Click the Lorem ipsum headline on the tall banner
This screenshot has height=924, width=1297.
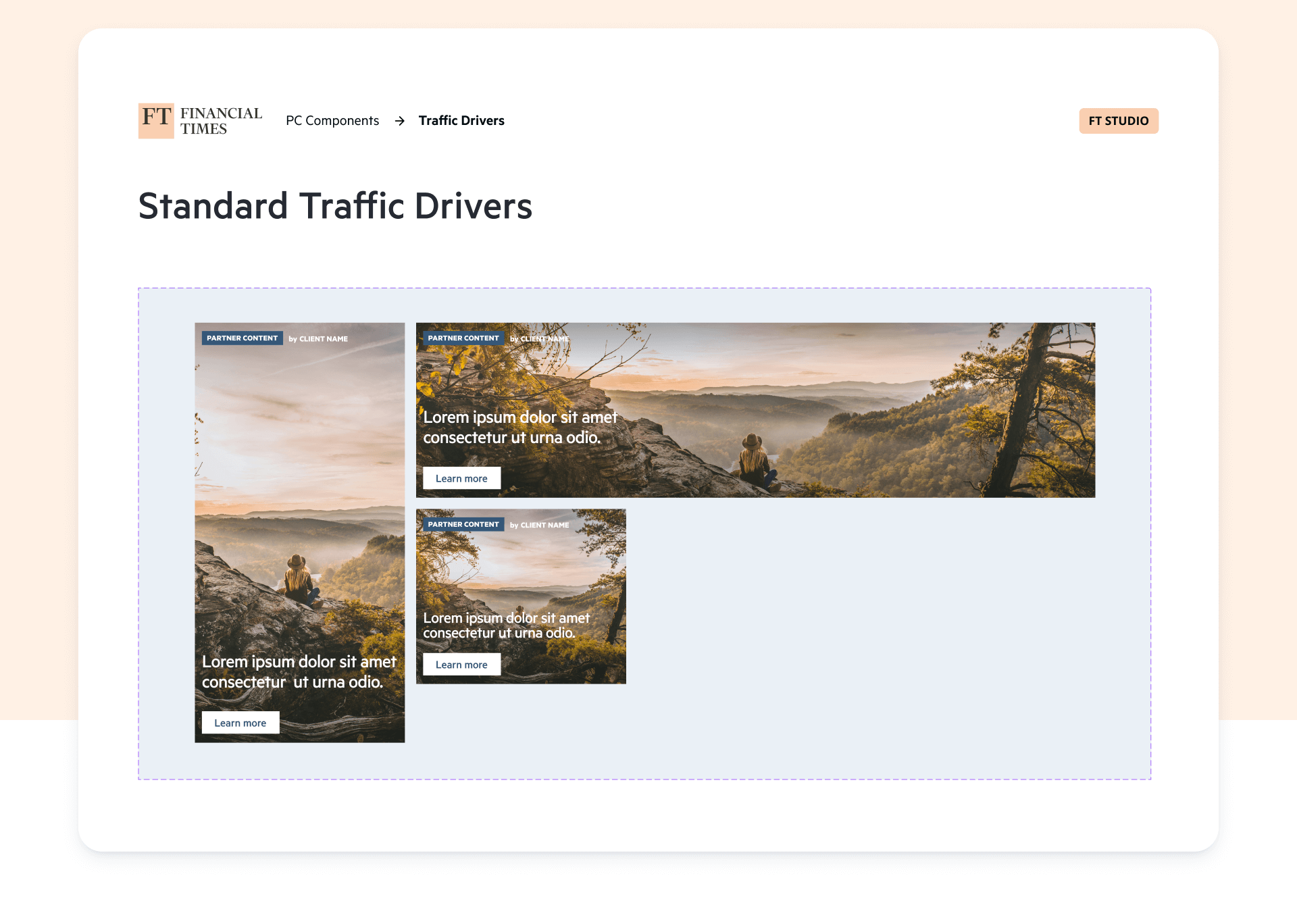pos(299,672)
